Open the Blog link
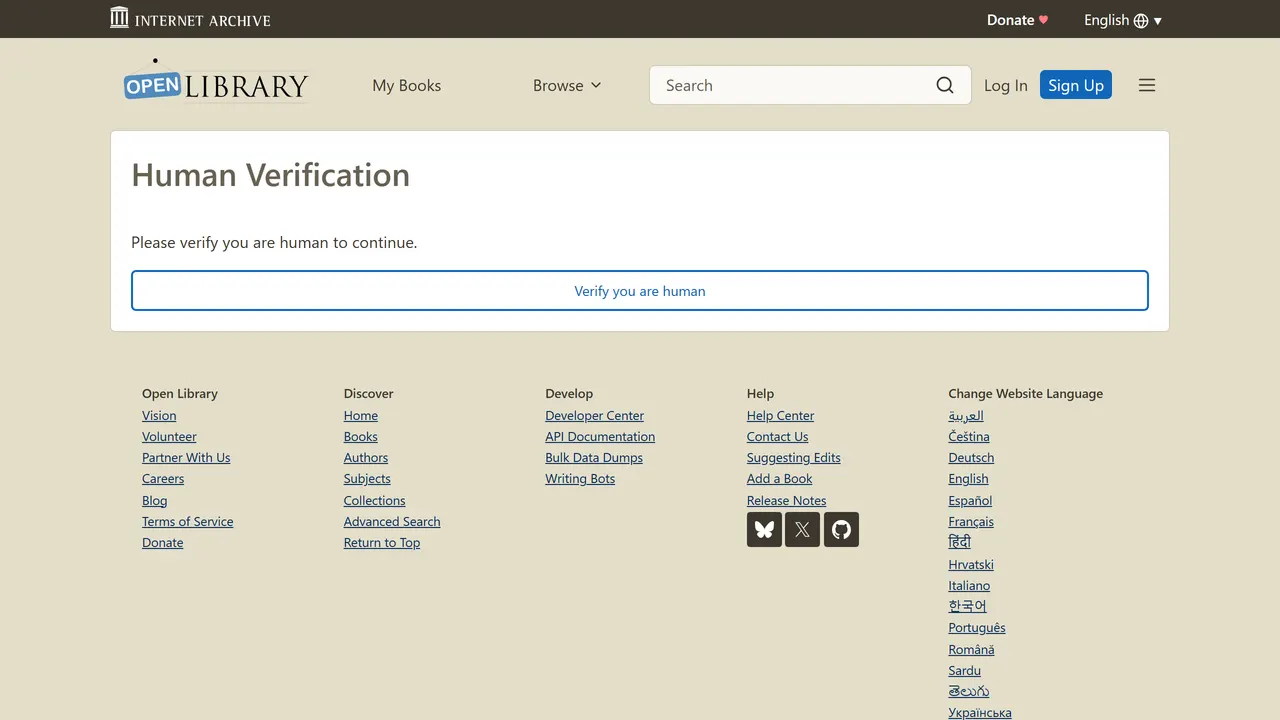 155,501
